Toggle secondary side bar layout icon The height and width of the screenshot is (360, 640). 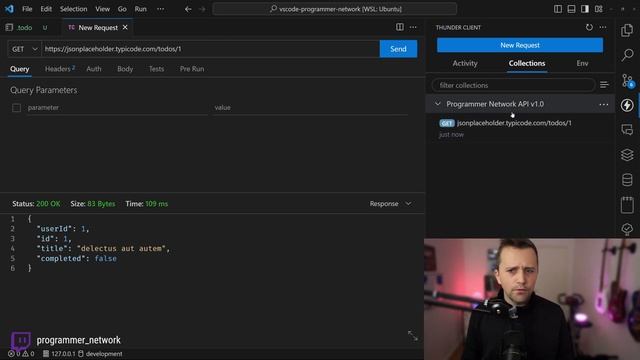[x=585, y=9]
